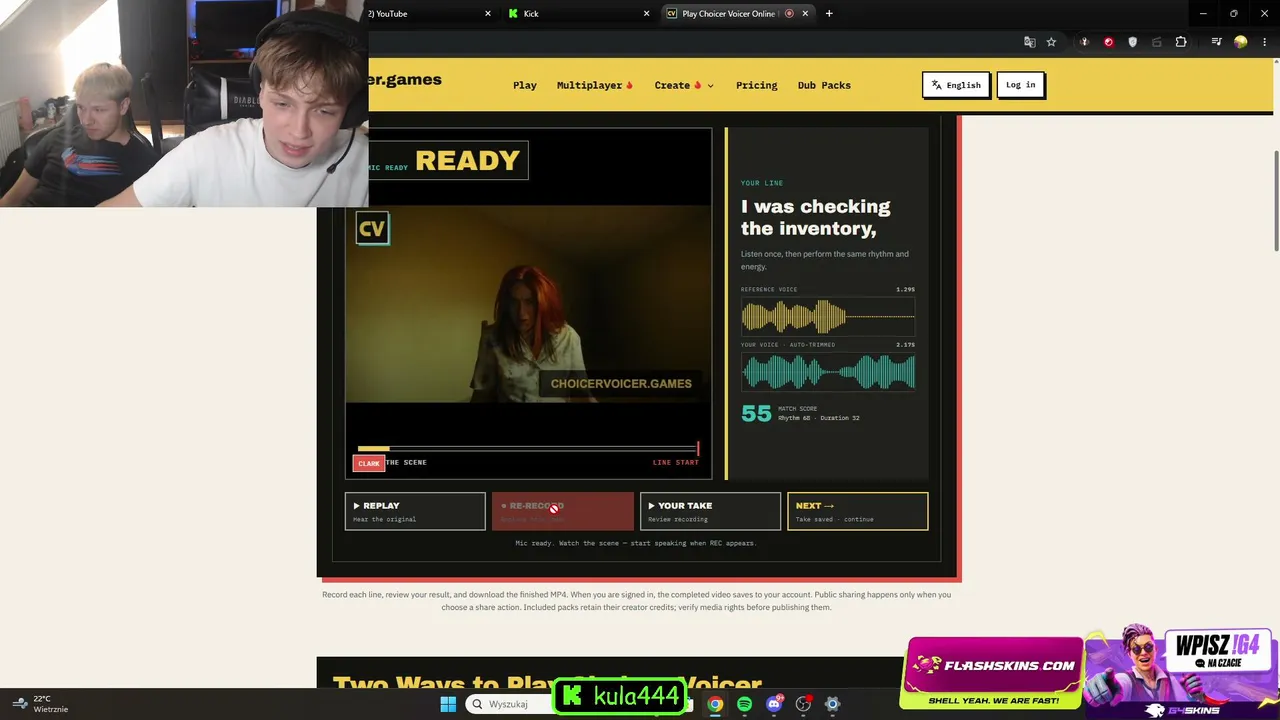Click the Log in button
This screenshot has height=720, width=1280.
1020,85
